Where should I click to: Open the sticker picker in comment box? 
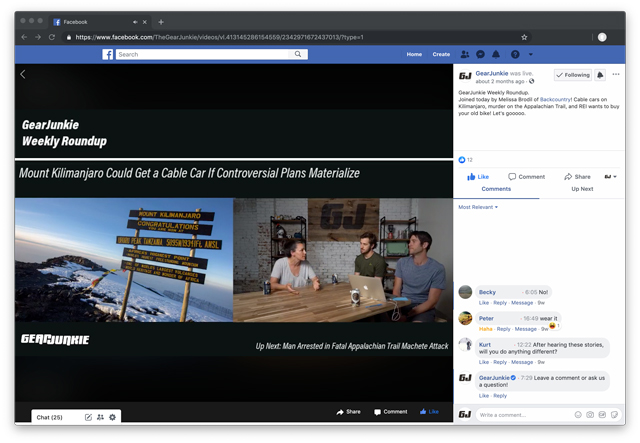click(614, 415)
